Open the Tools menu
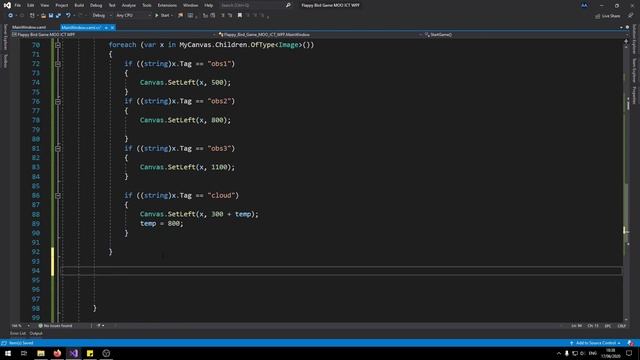This screenshot has height=360, width=640. pos(147,5)
